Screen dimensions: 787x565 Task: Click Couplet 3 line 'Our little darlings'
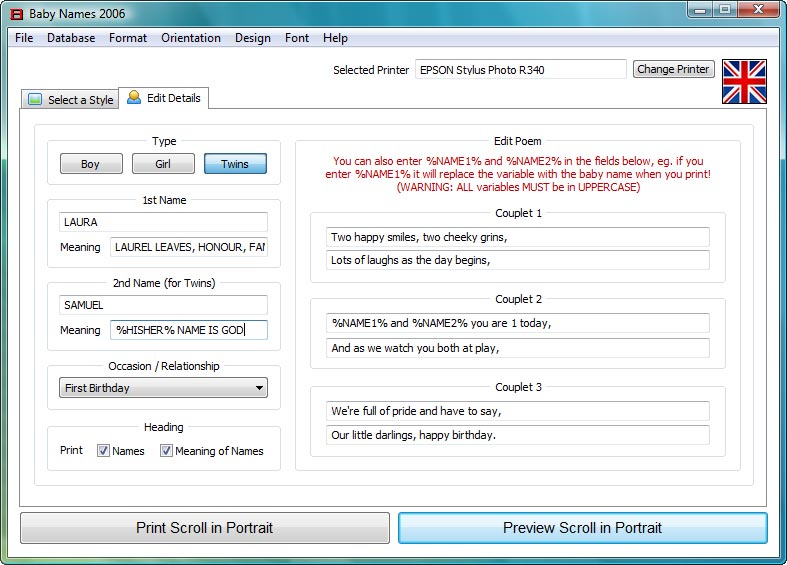517,435
